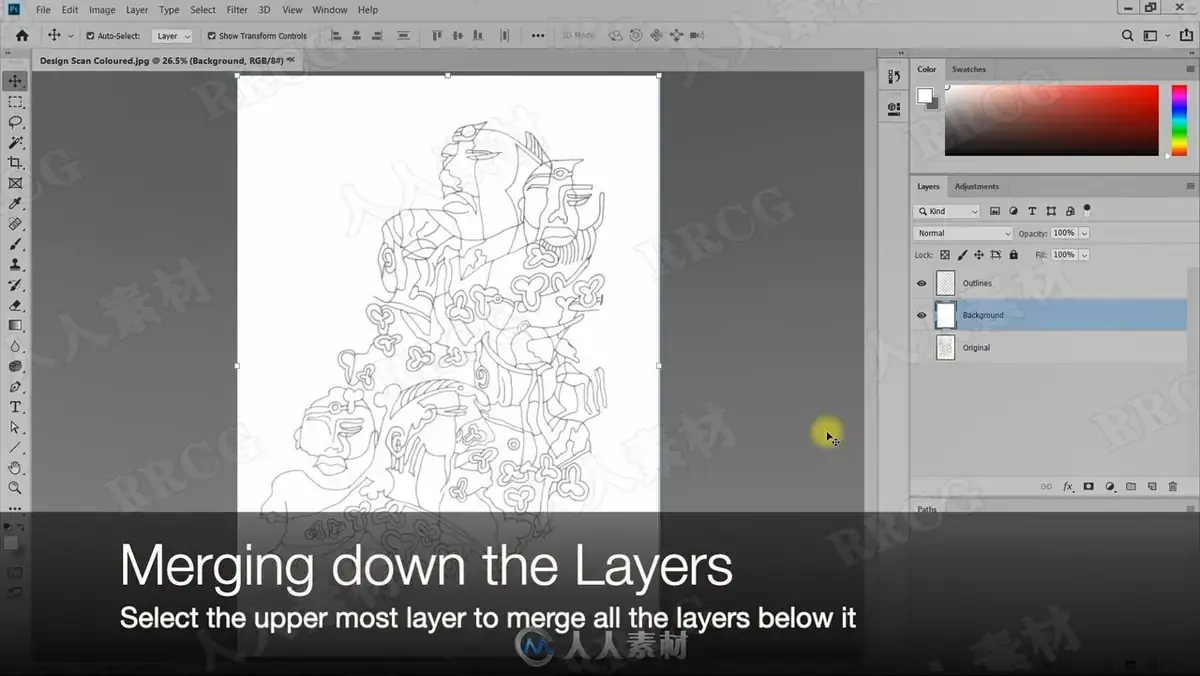Screen dimensions: 1200x676
Task: Select the Pen tool
Action: click(x=15, y=387)
